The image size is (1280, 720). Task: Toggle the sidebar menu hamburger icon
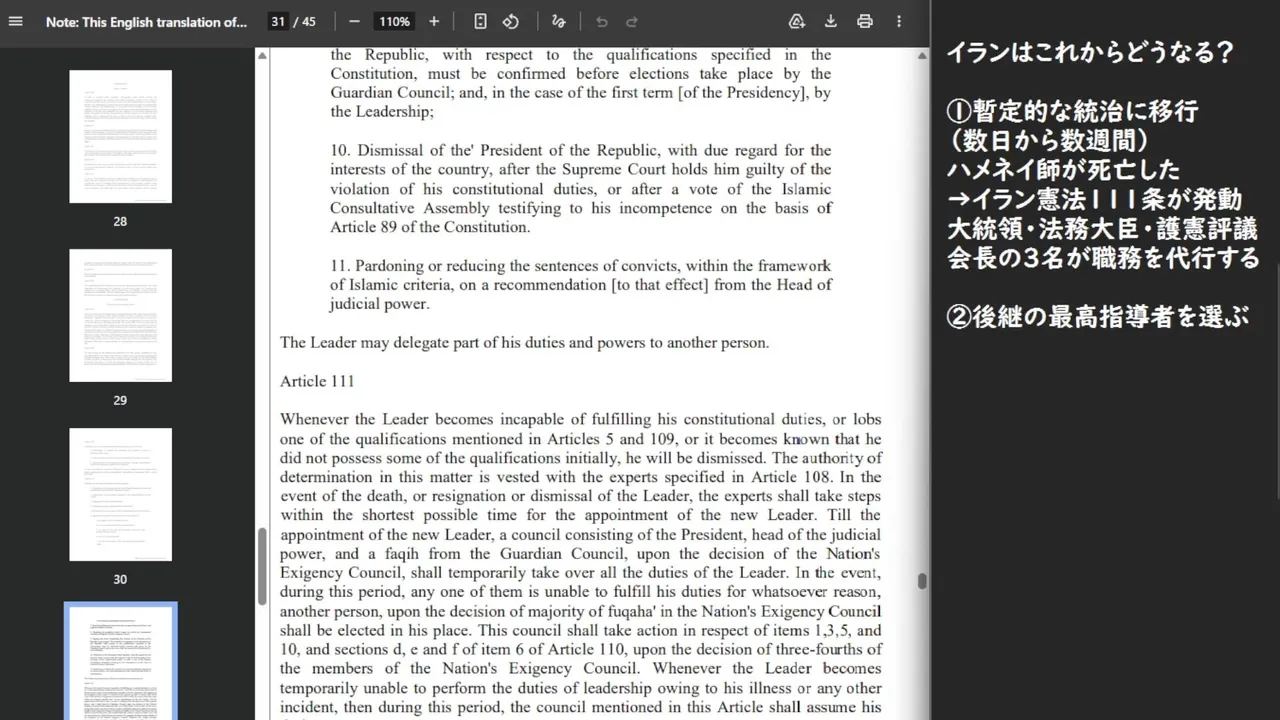[15, 21]
